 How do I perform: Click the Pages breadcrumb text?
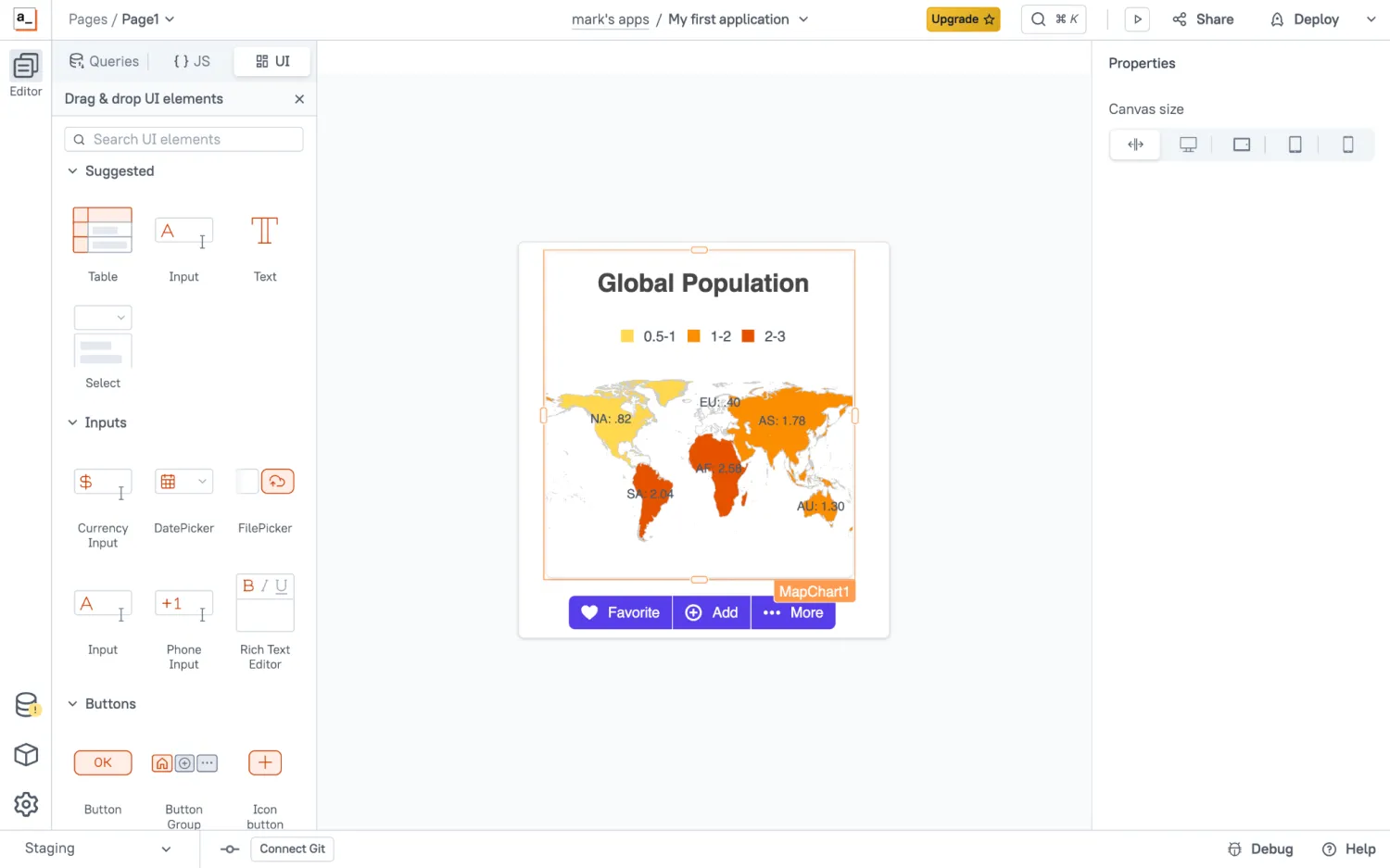pyautogui.click(x=88, y=19)
